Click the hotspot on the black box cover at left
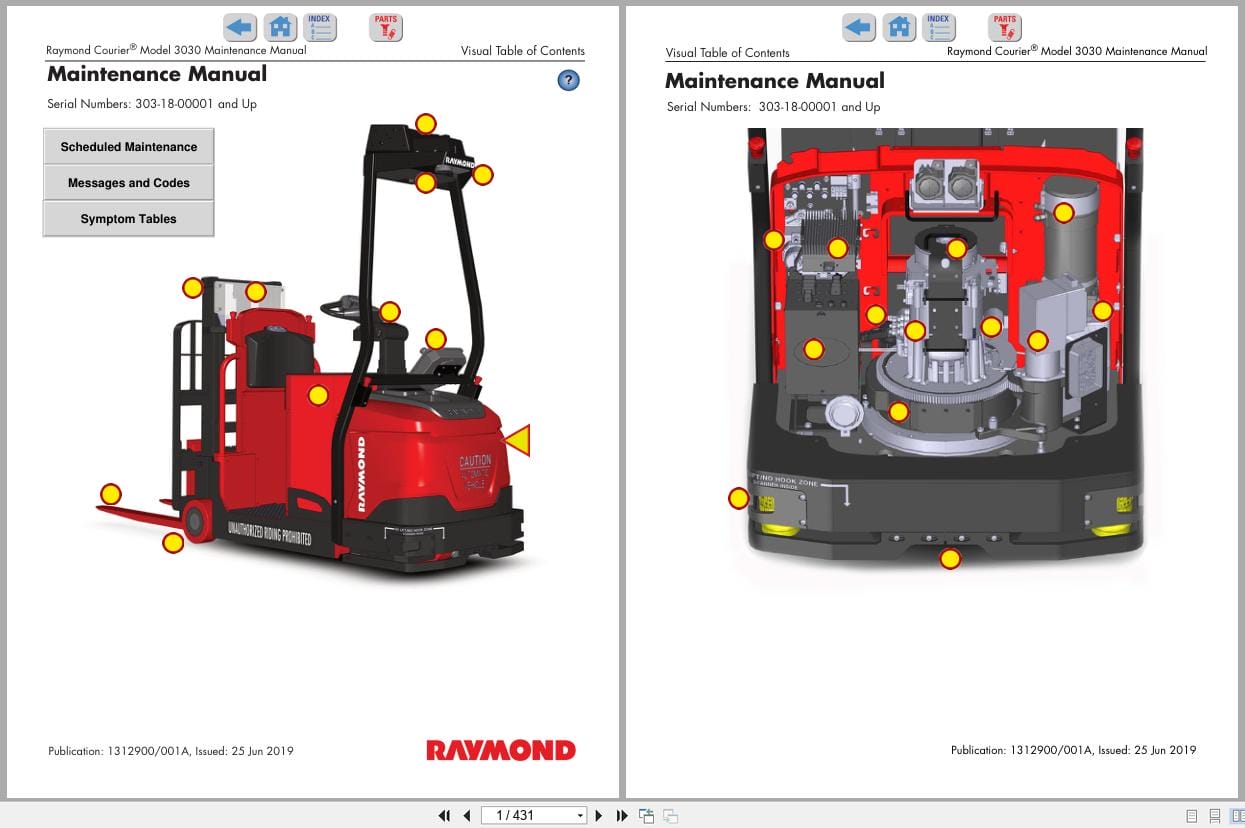Image resolution: width=1245 pixels, height=828 pixels. click(x=814, y=349)
